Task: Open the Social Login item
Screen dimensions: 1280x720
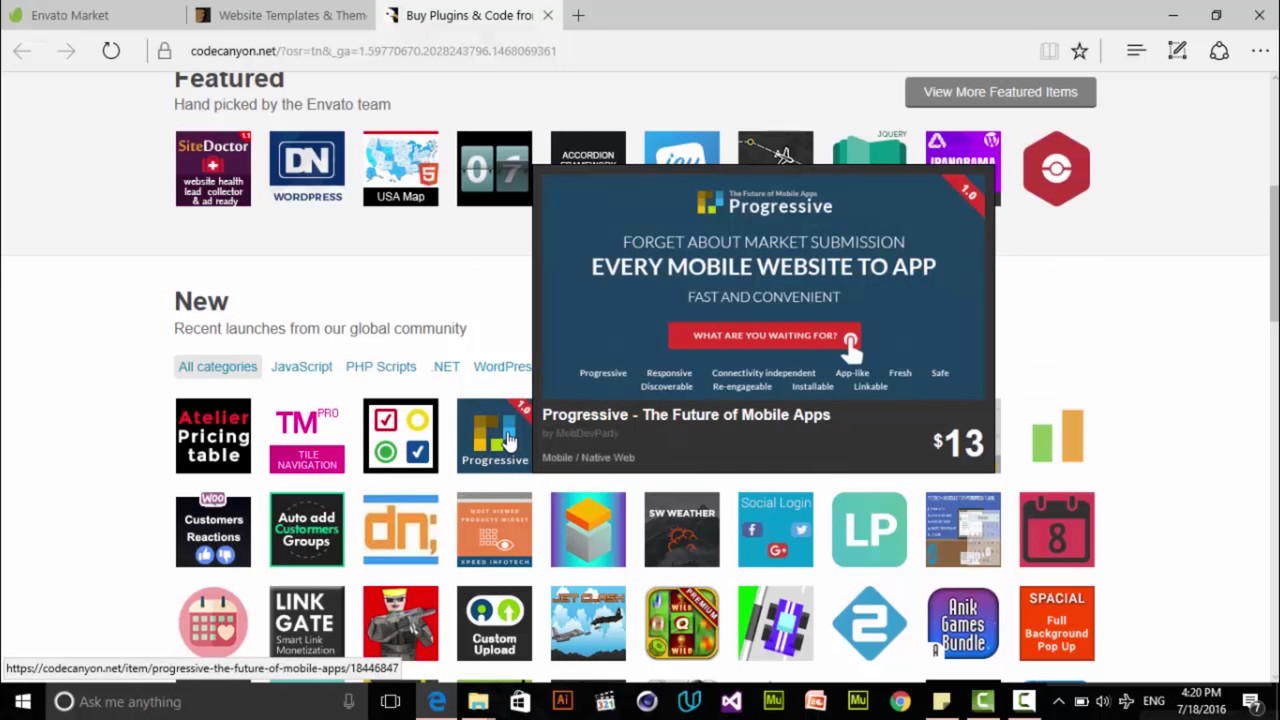Action: click(x=776, y=530)
